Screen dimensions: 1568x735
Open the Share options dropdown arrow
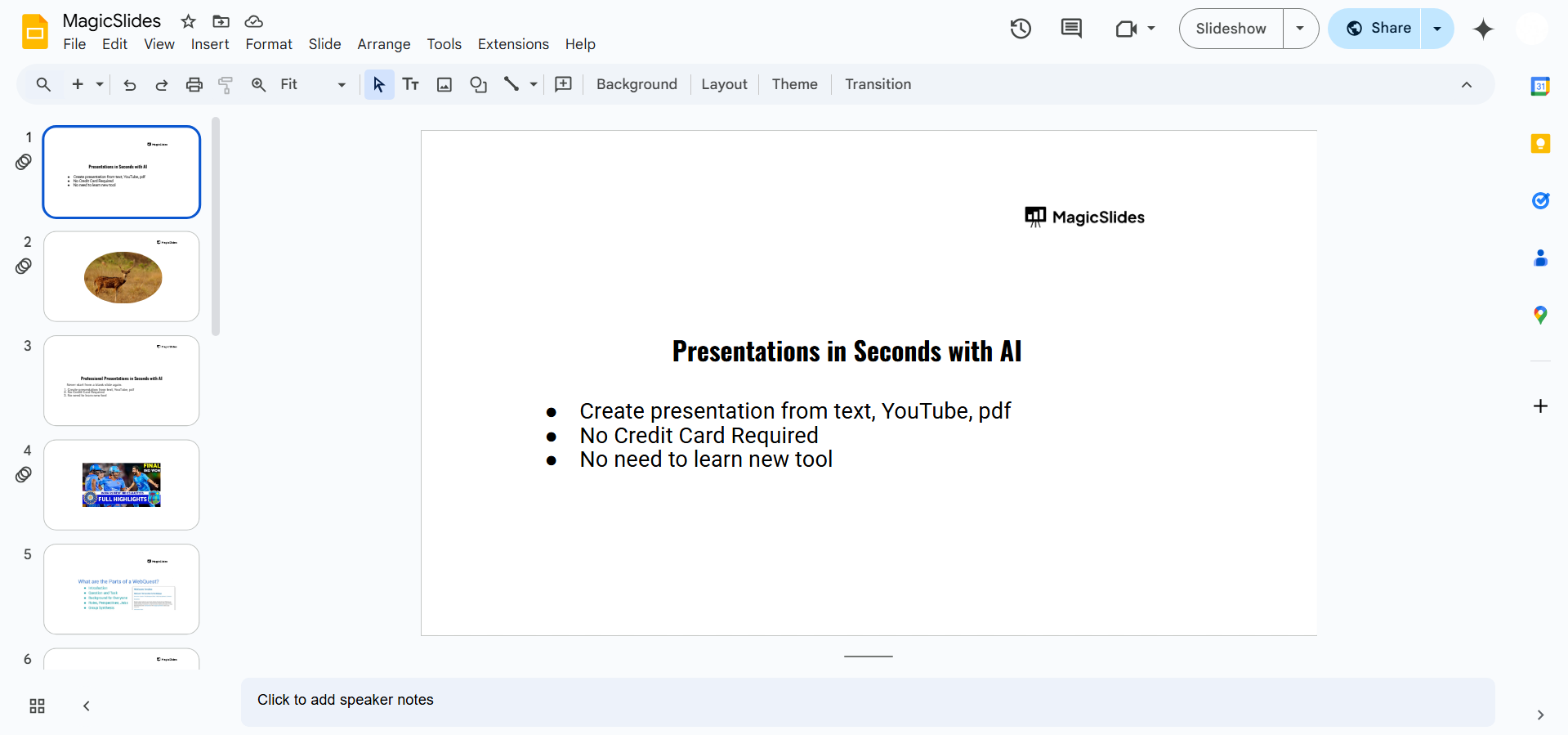click(1436, 29)
